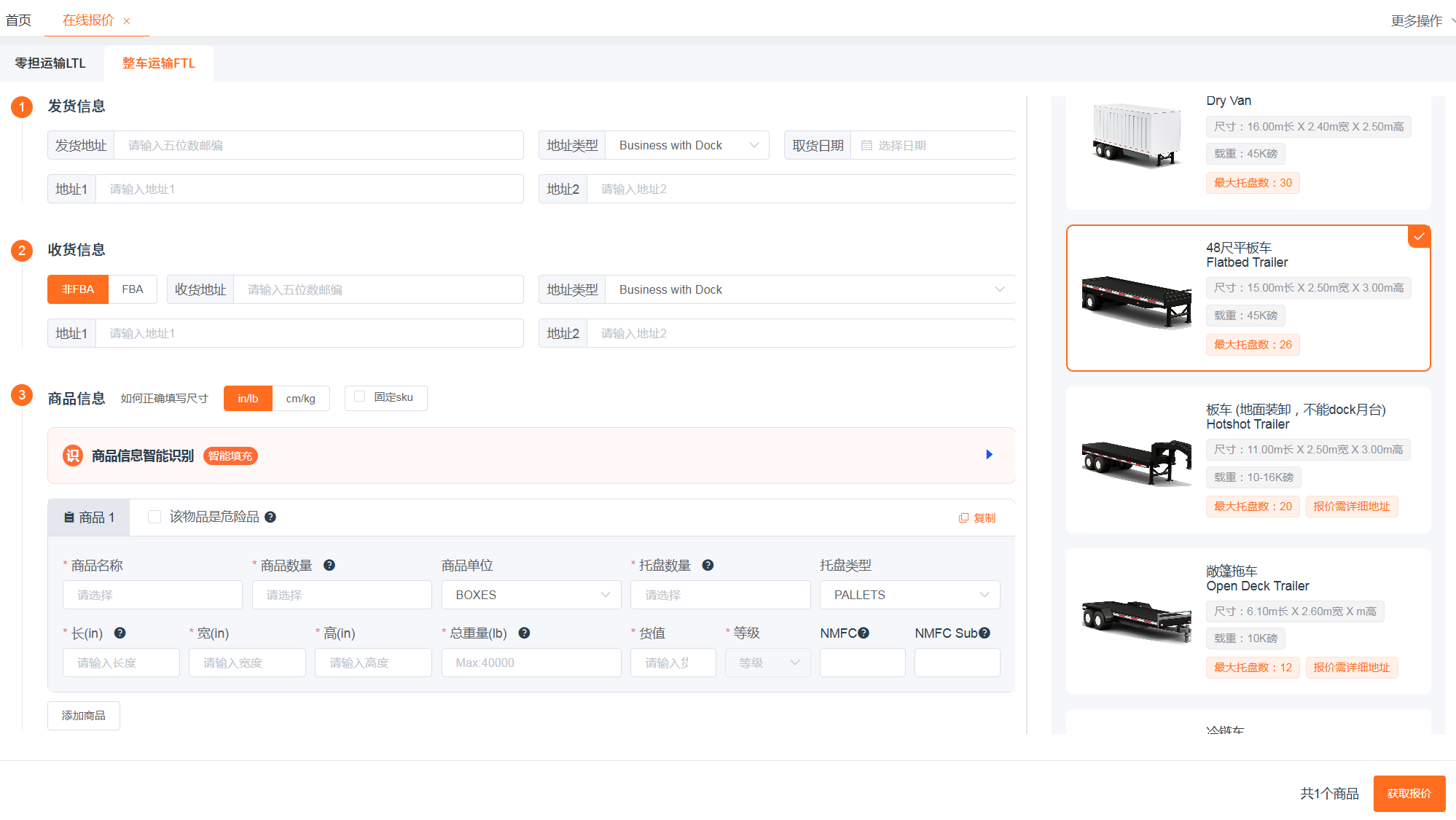Select the FBA option

click(x=133, y=289)
